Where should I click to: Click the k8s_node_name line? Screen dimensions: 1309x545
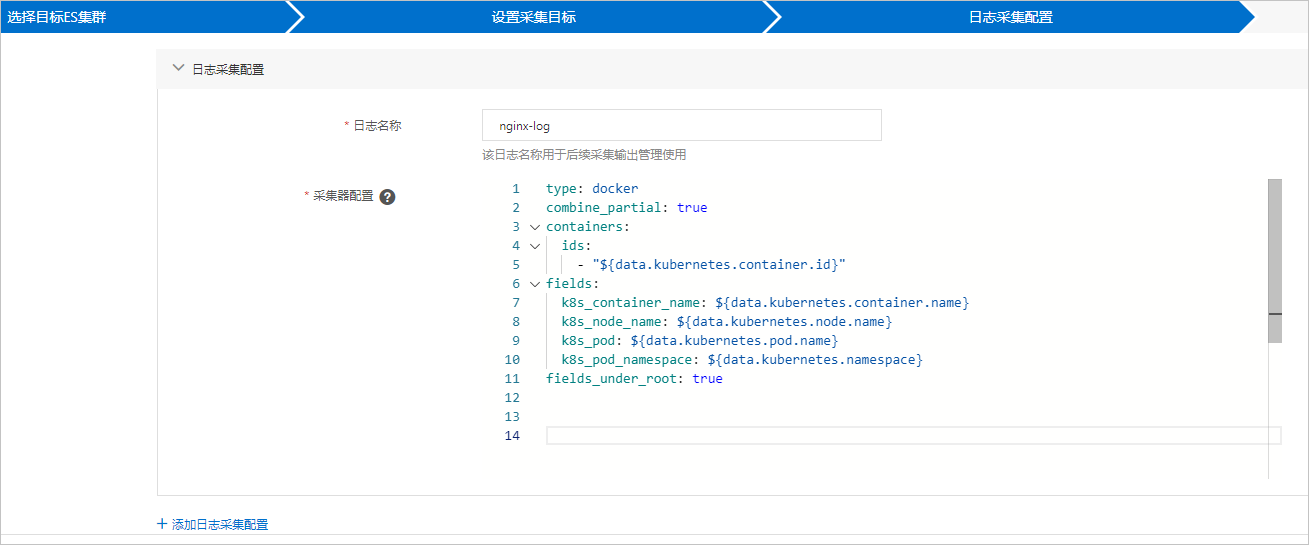726,321
